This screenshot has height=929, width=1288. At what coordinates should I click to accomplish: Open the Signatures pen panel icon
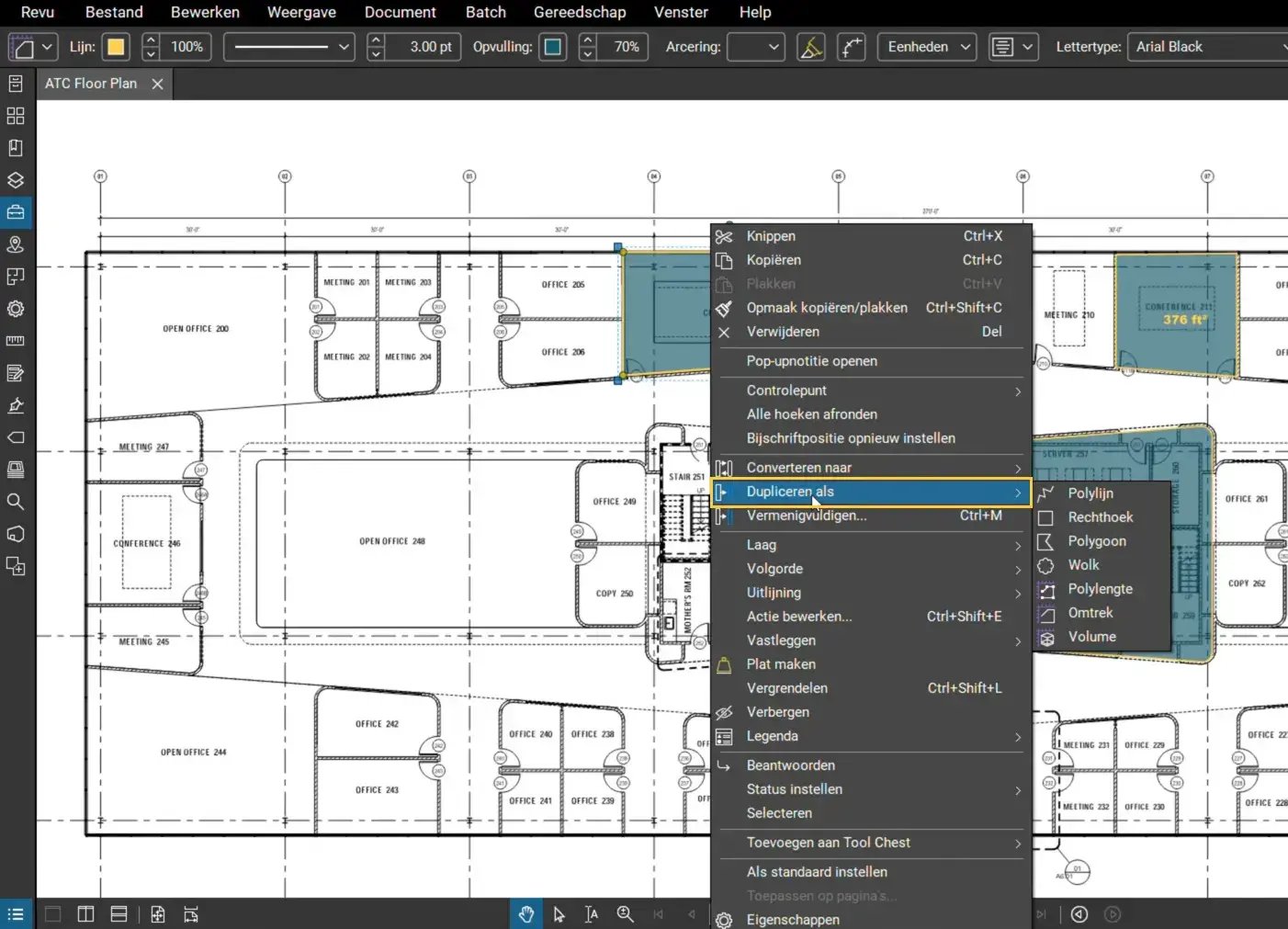point(16,405)
